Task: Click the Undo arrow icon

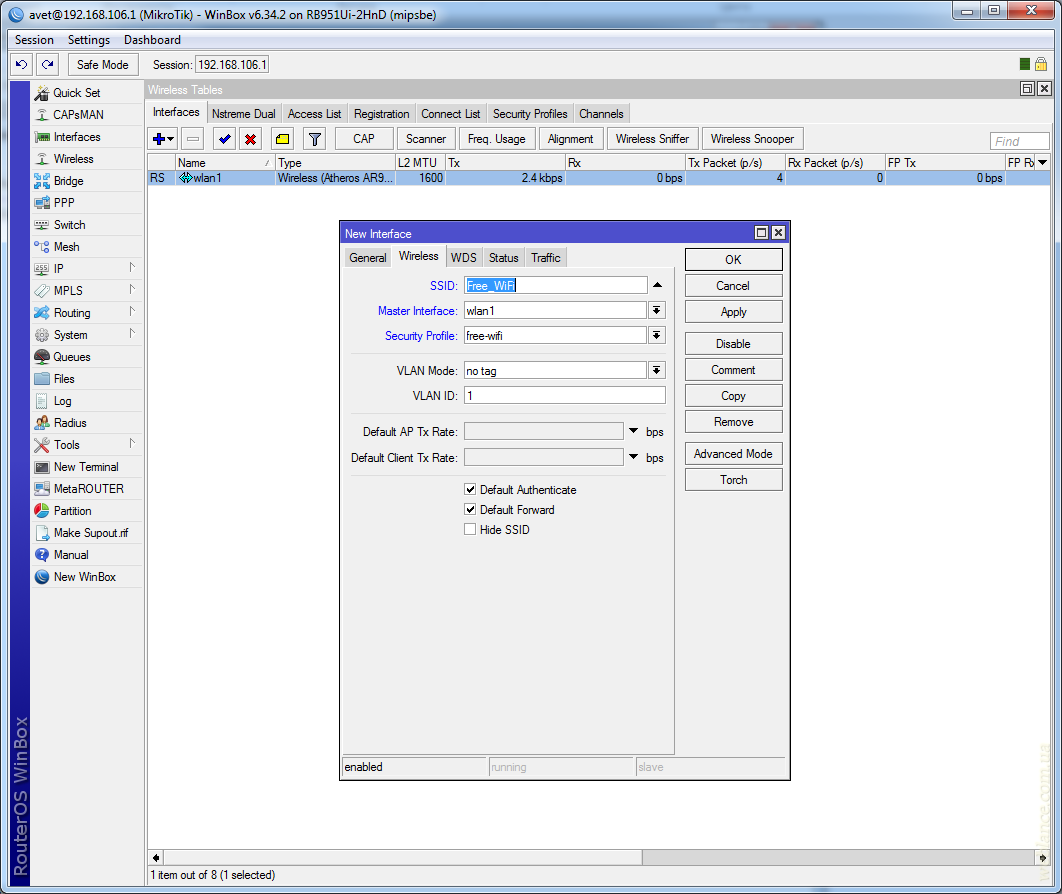Action: tap(21, 64)
